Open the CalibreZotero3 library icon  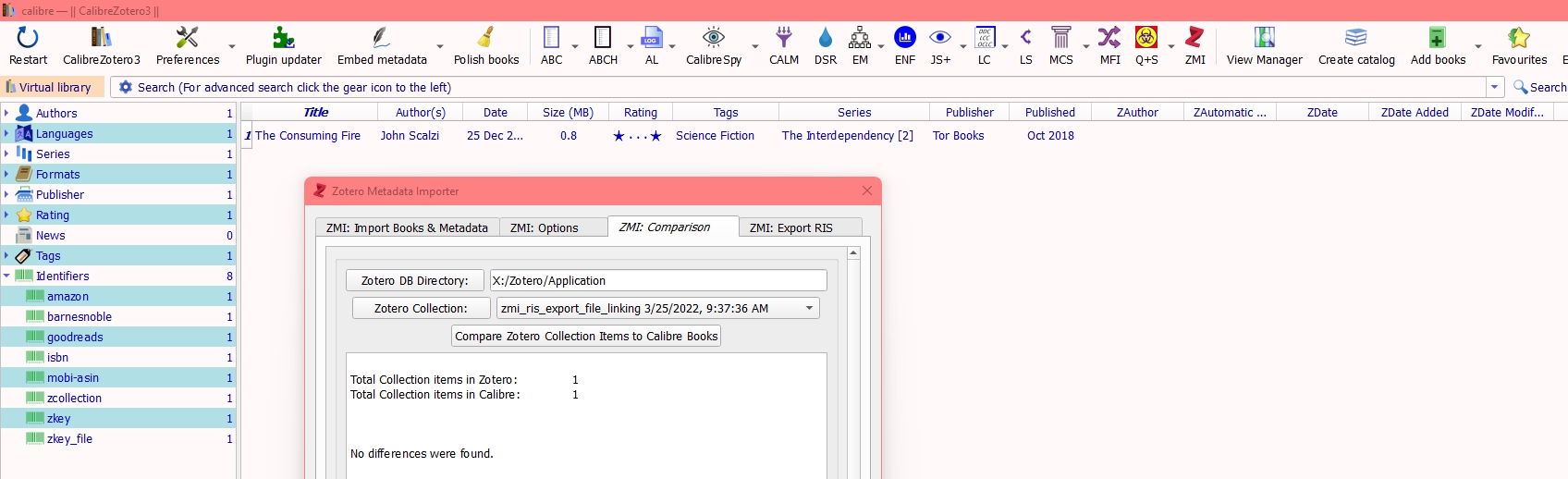coord(101,38)
